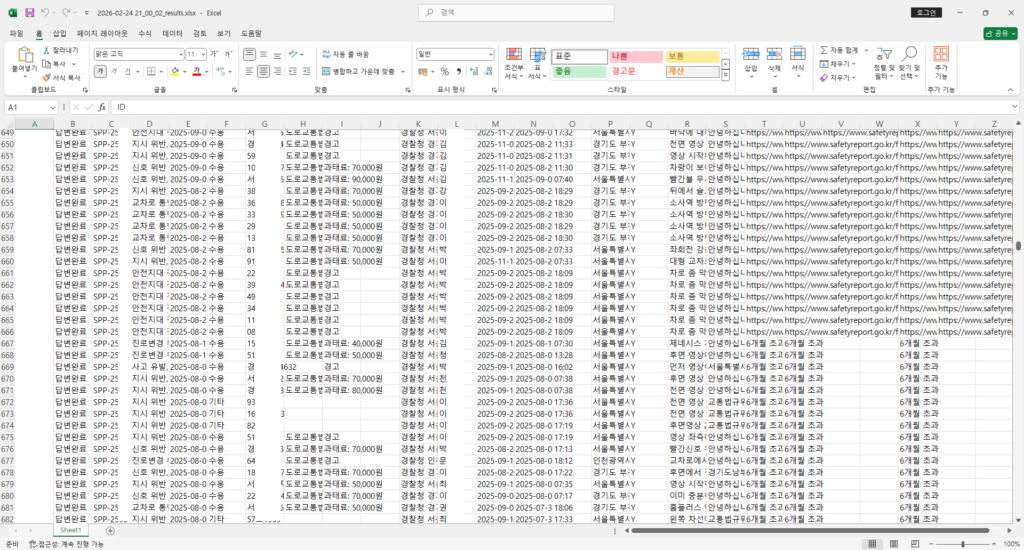
Task: Open the 데이터 (Data) ribbon tab
Action: pyautogui.click(x=172, y=33)
